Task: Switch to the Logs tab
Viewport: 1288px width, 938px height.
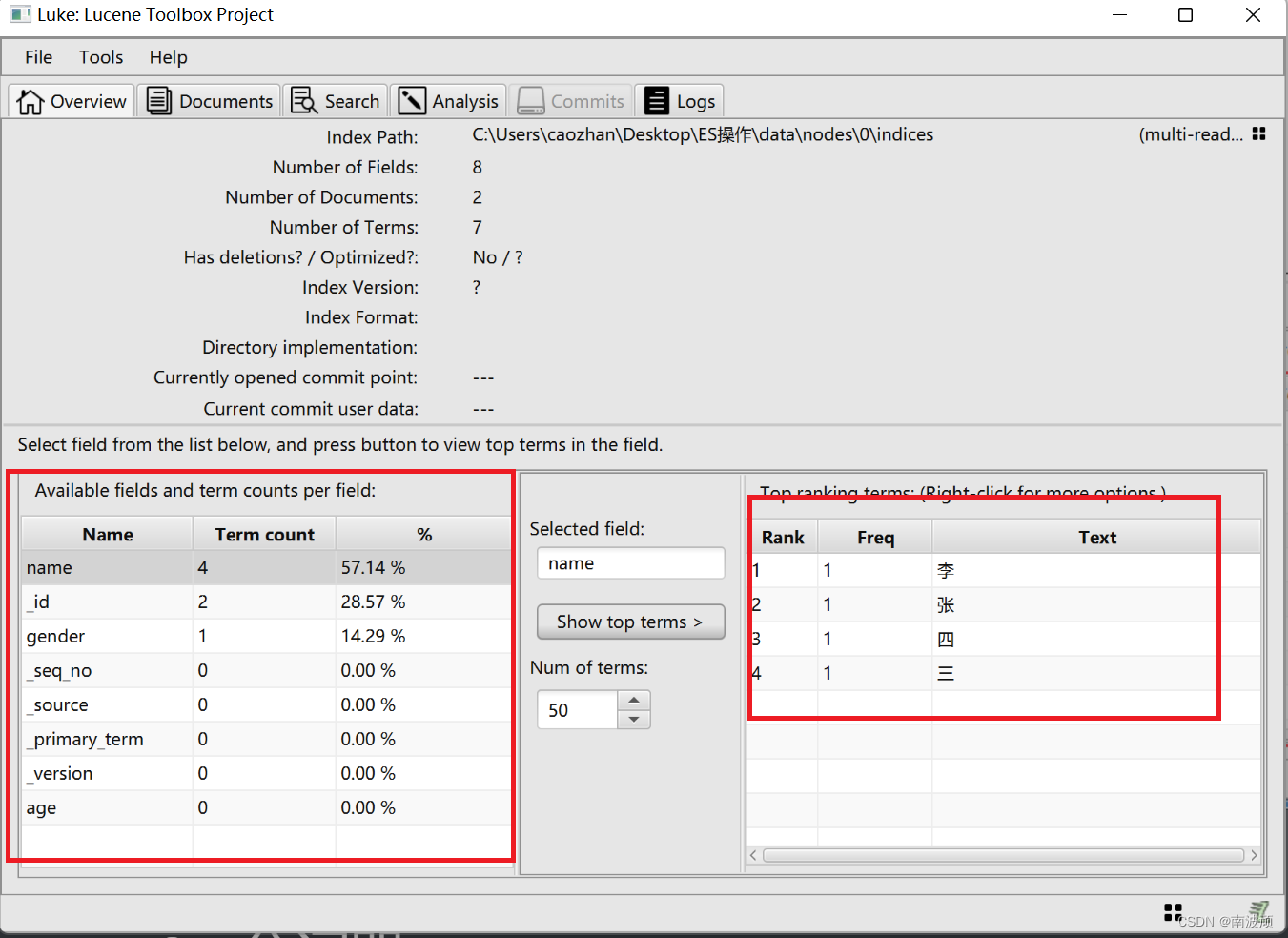Action: [680, 101]
